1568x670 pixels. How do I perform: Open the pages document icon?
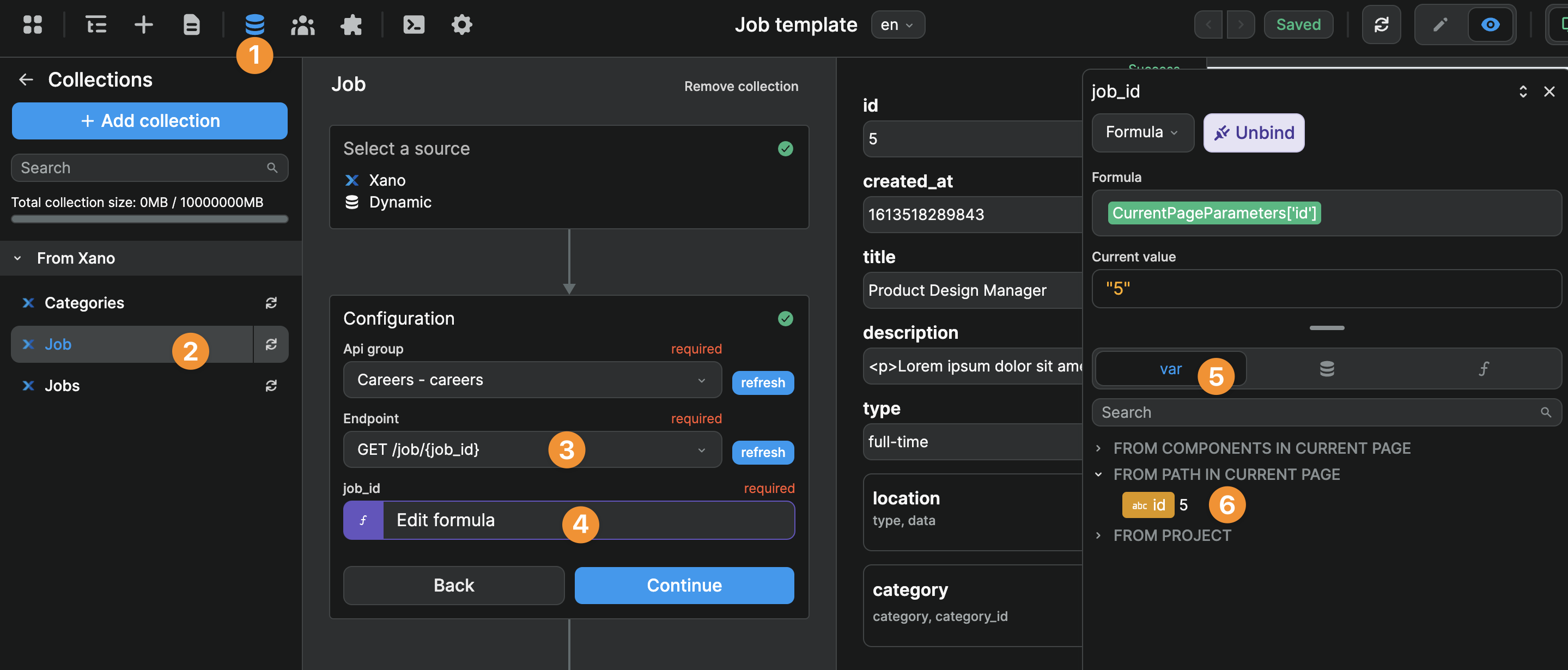pyautogui.click(x=191, y=25)
